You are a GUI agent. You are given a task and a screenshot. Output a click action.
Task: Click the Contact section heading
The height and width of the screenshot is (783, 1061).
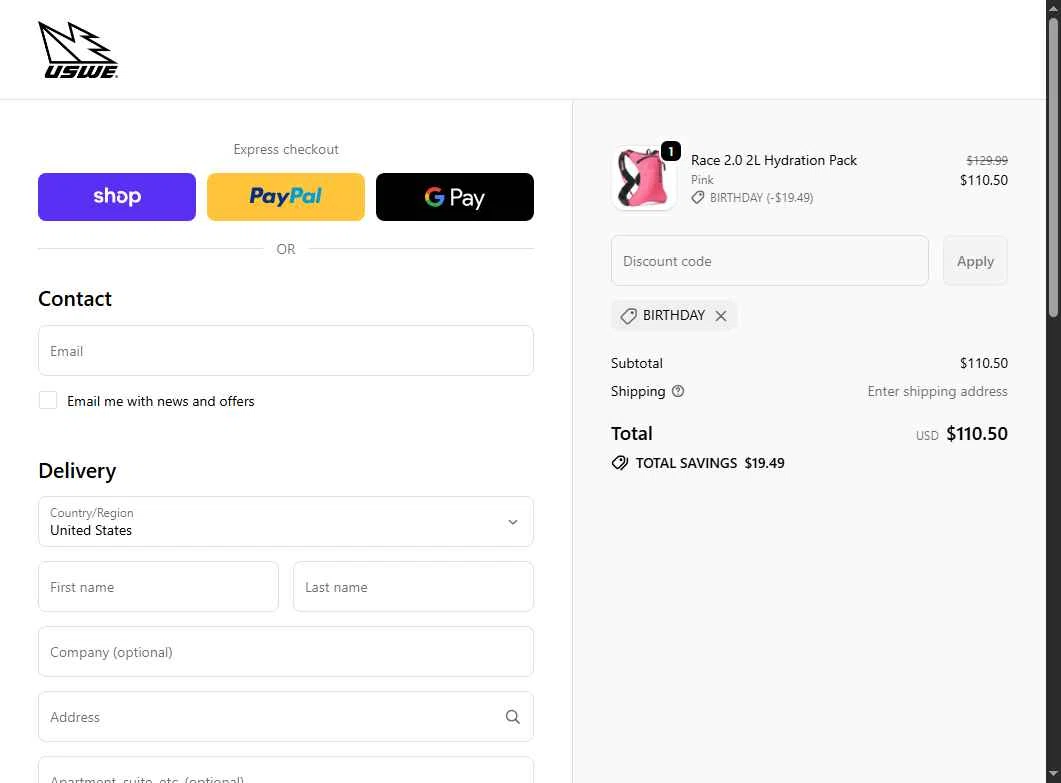(74, 299)
